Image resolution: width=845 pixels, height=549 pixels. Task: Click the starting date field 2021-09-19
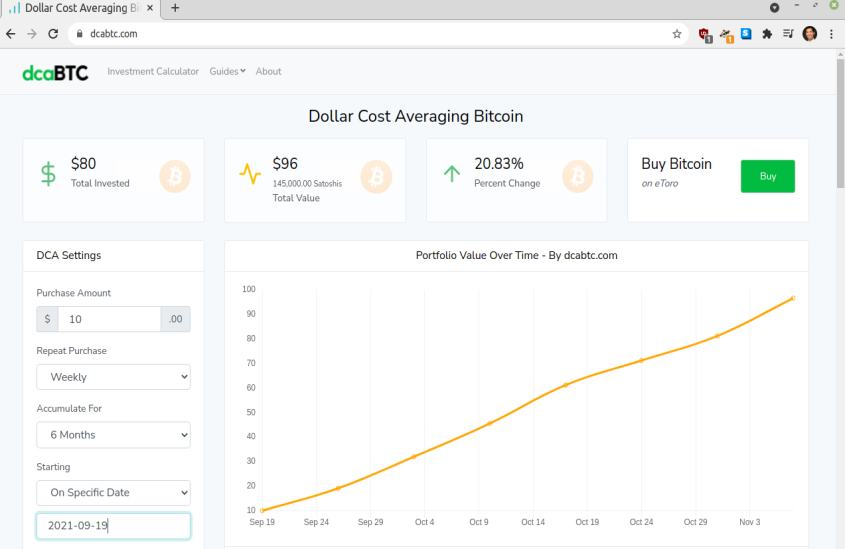click(x=113, y=526)
